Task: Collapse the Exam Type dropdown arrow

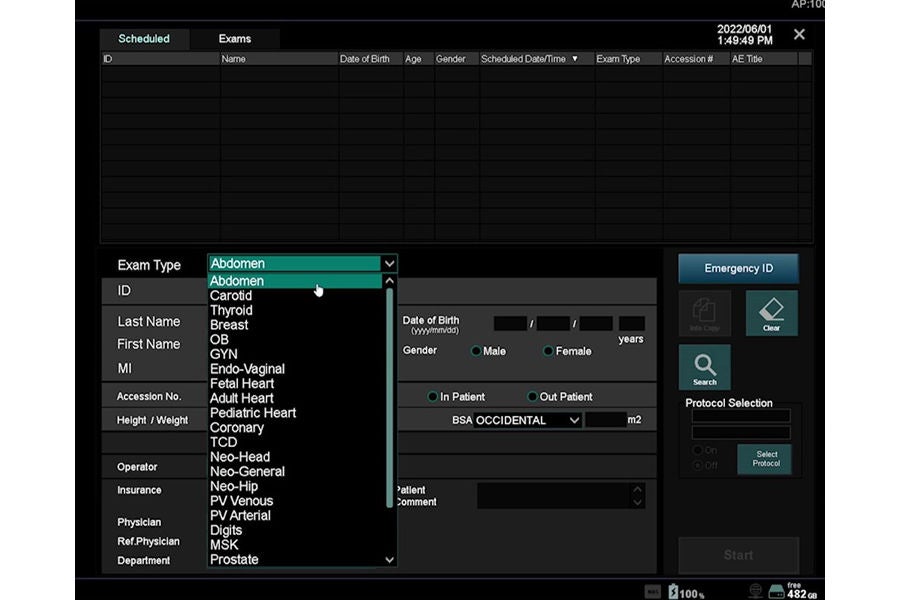Action: pos(389,264)
